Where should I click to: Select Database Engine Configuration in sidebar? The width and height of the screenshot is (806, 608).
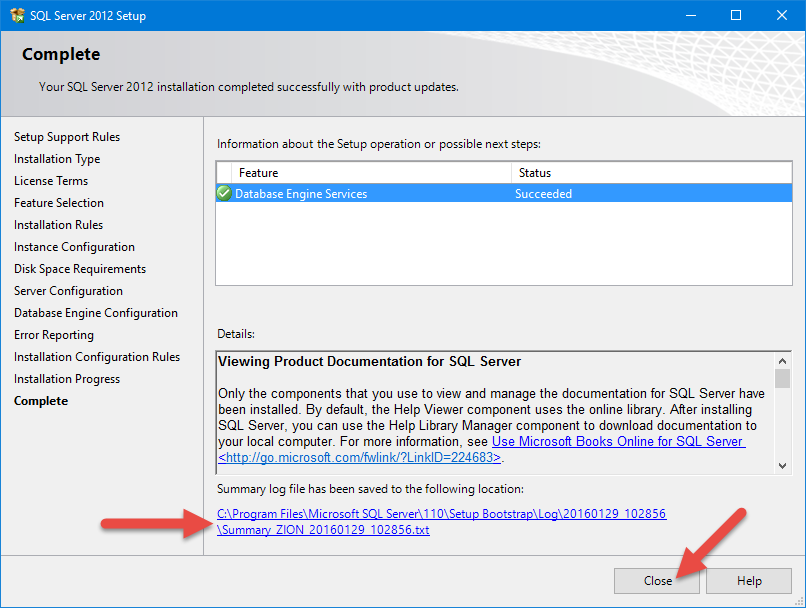[96, 313]
